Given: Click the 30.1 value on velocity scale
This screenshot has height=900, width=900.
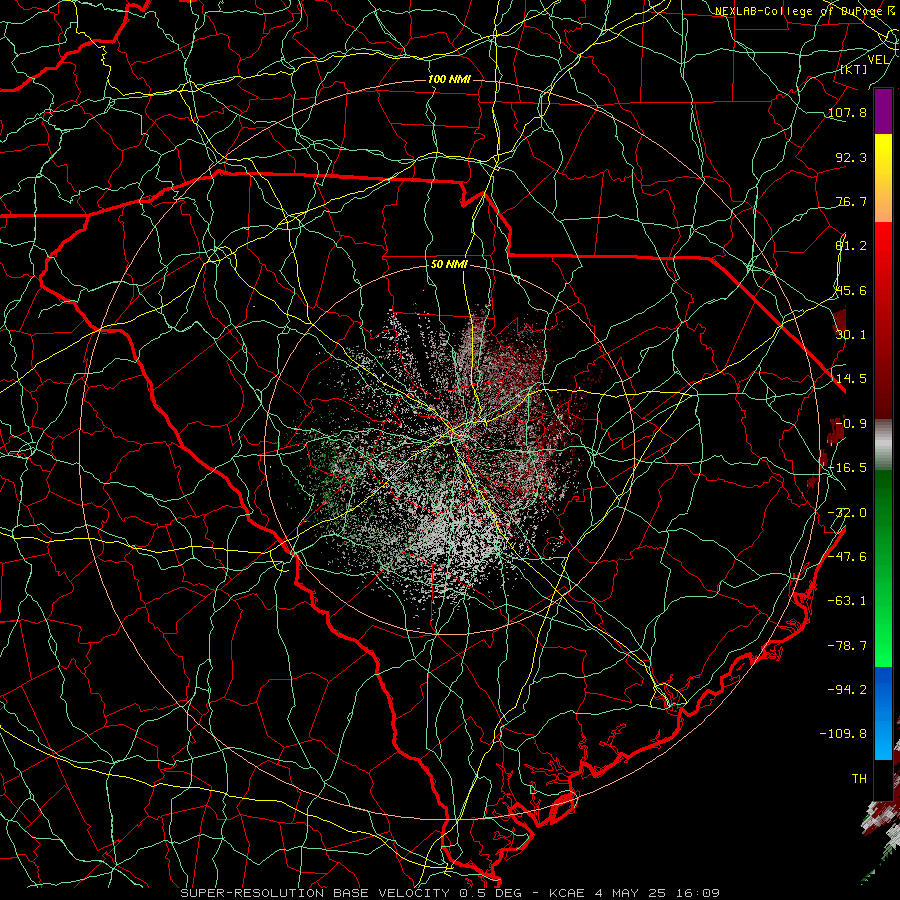Looking at the screenshot, I should [x=851, y=335].
